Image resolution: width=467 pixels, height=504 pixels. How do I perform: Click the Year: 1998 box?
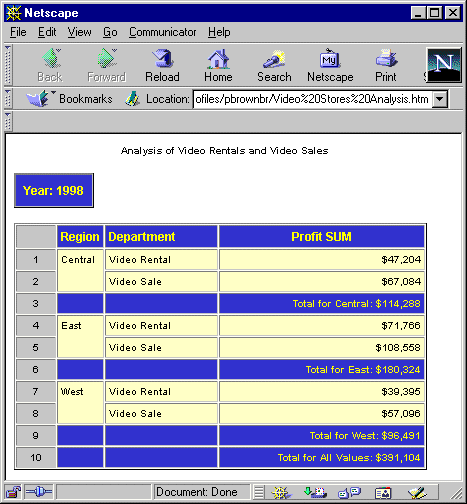point(54,190)
